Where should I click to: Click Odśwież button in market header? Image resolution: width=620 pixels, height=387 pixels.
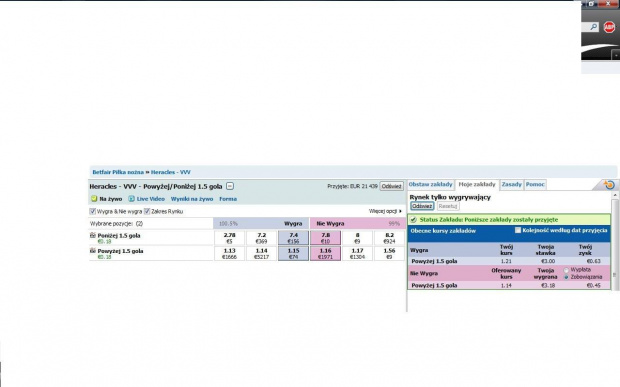[391, 186]
